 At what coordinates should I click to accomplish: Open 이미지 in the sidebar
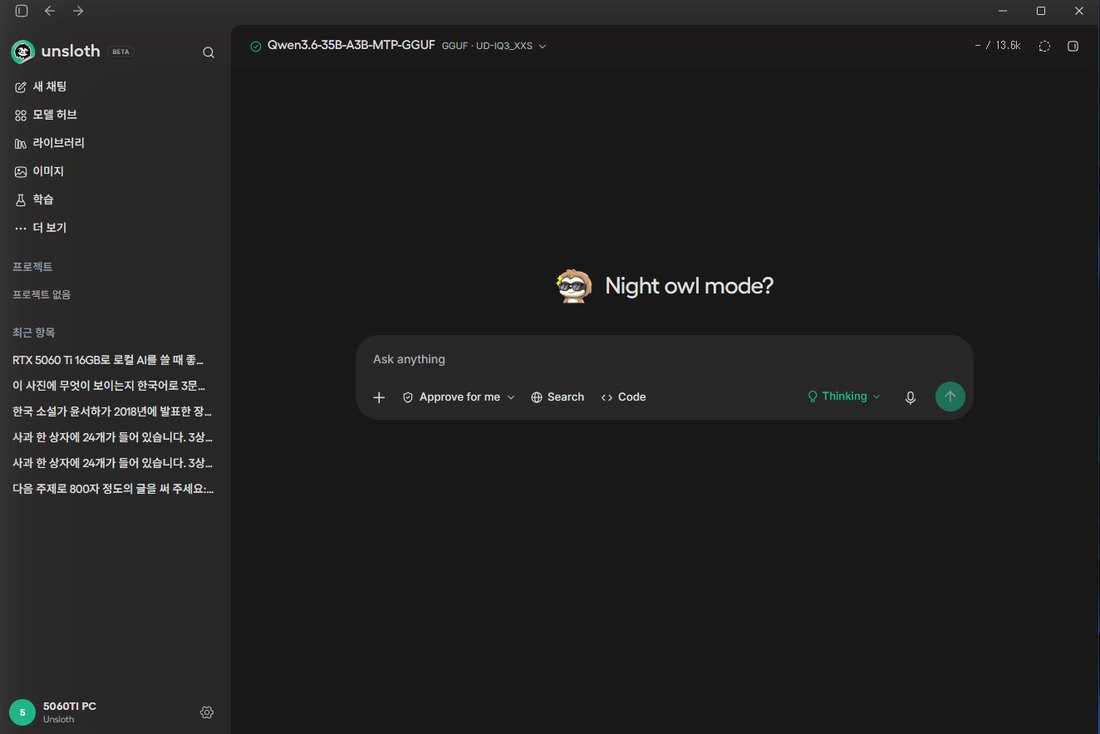39,171
